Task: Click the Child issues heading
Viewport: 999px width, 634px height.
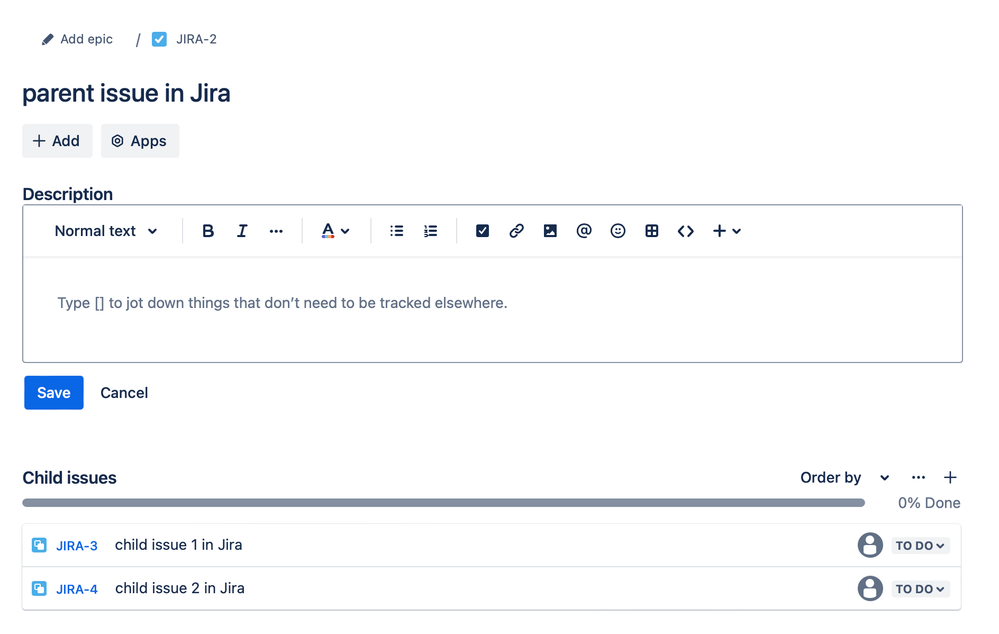Action: point(69,478)
